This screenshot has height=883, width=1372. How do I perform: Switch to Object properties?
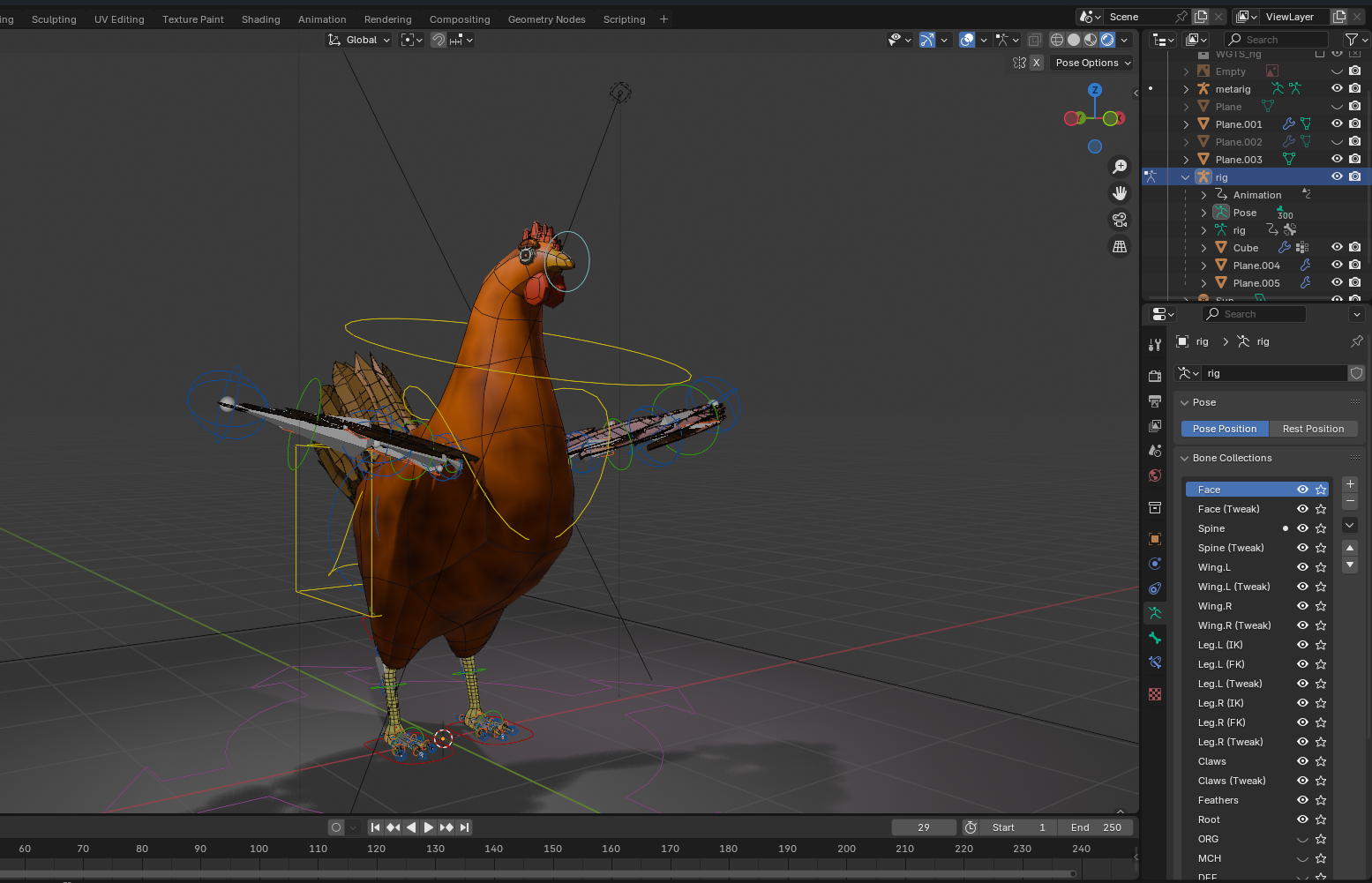(x=1154, y=538)
